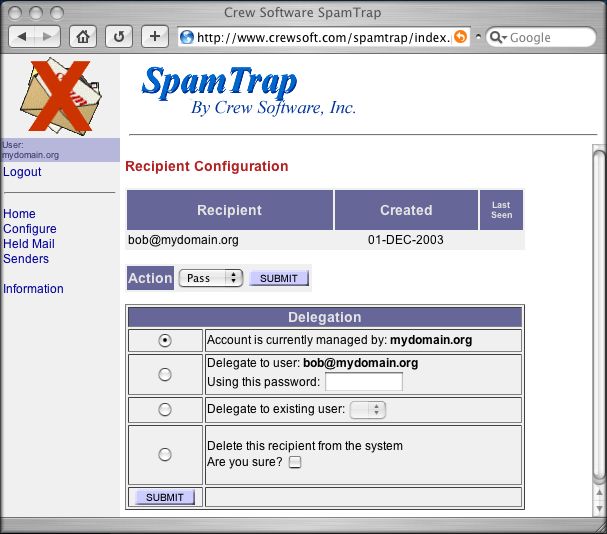Go forward with the browser forward arrow
607x534 pixels.
pos(47,37)
